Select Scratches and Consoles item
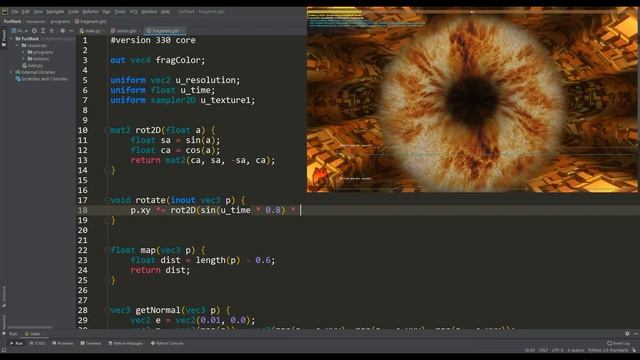The image size is (640, 360). (42, 79)
